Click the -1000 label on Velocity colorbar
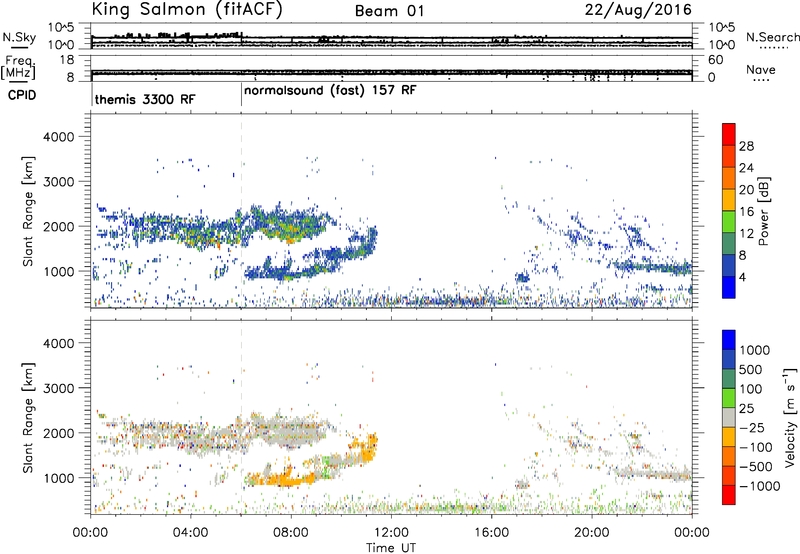This screenshot has width=800, height=554. [759, 486]
